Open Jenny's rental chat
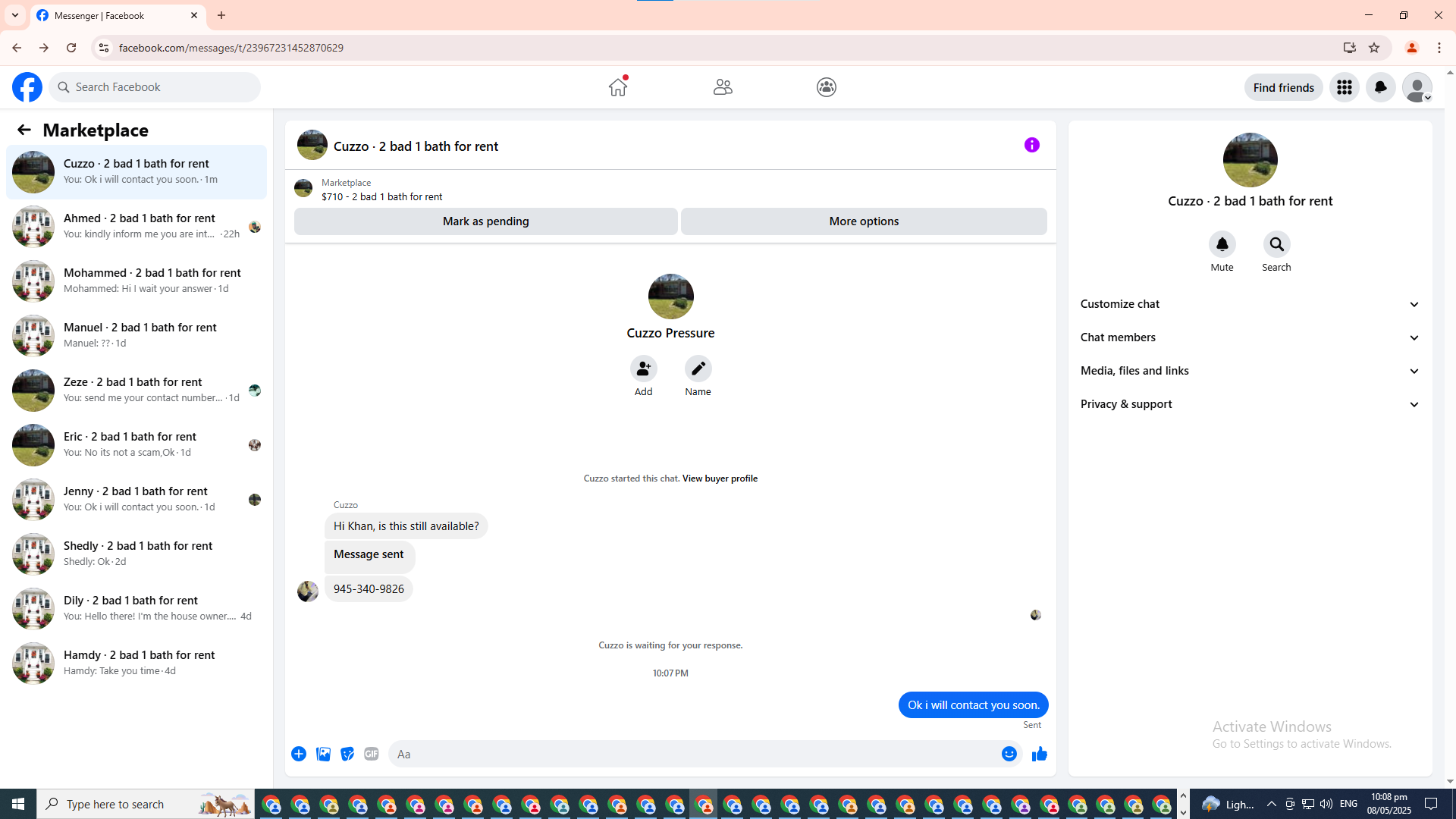 (x=136, y=500)
